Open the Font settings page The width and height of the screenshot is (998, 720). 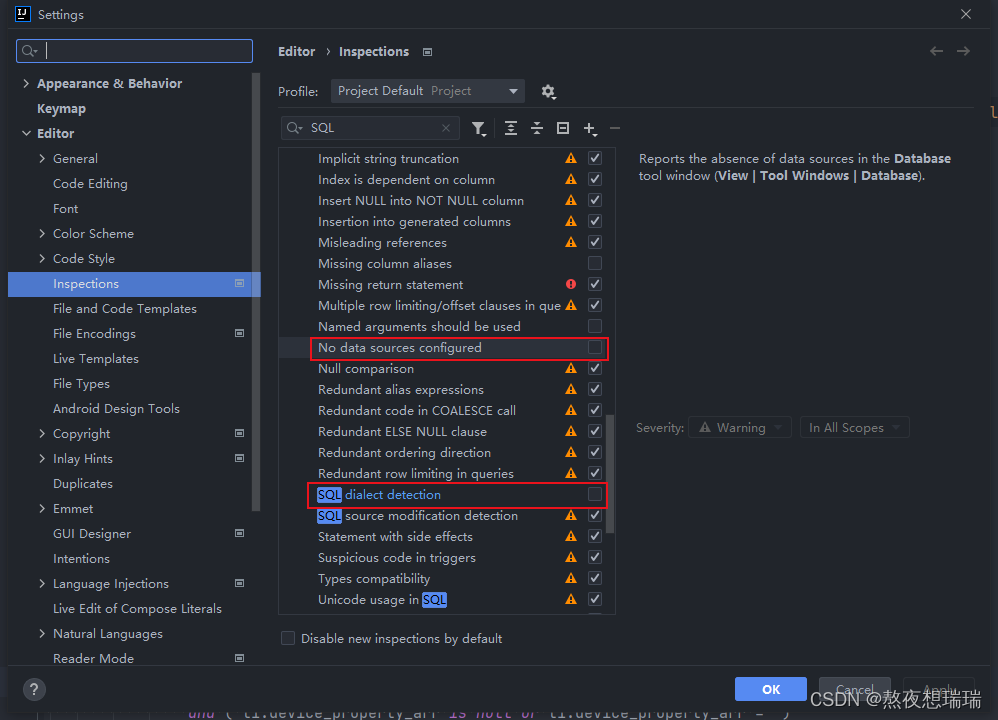pyautogui.click(x=66, y=209)
